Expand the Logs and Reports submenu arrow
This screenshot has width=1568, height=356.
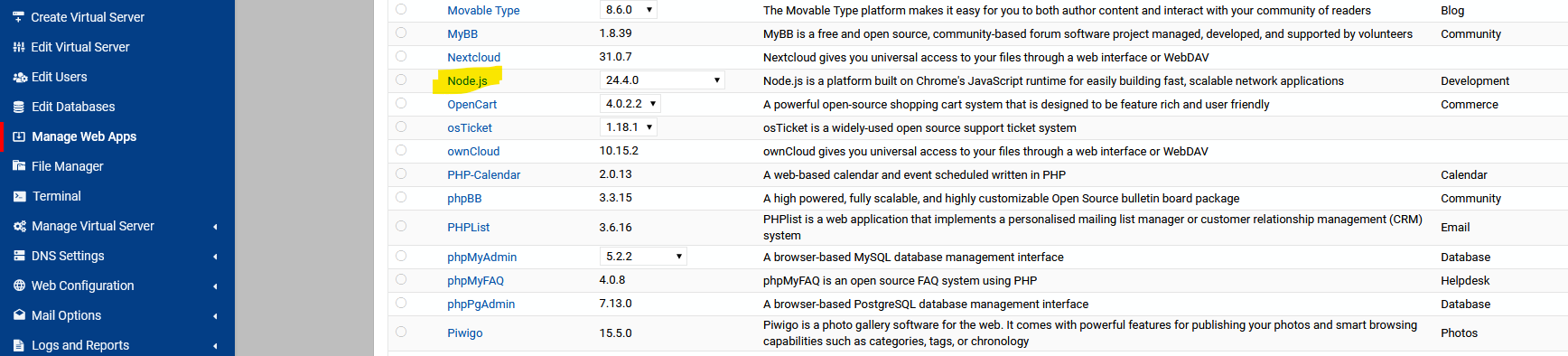click(215, 346)
